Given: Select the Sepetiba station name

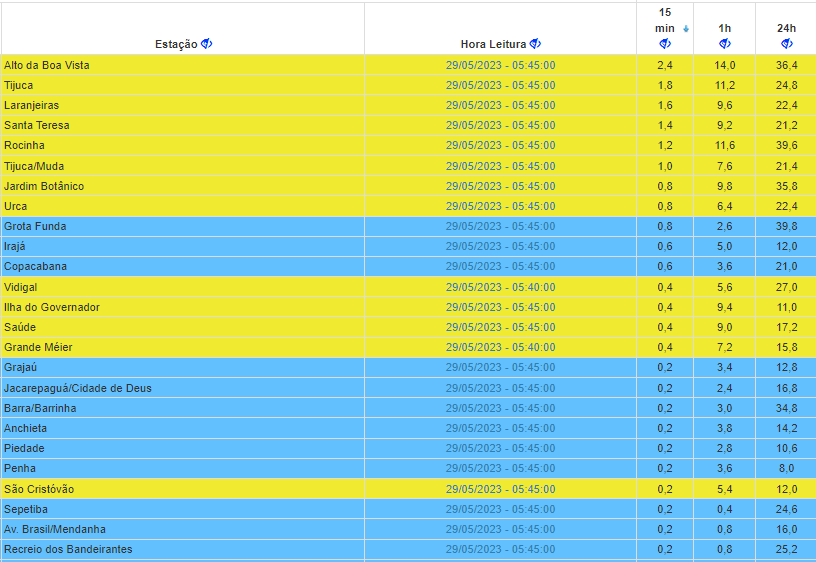Looking at the screenshot, I should click(x=26, y=509).
